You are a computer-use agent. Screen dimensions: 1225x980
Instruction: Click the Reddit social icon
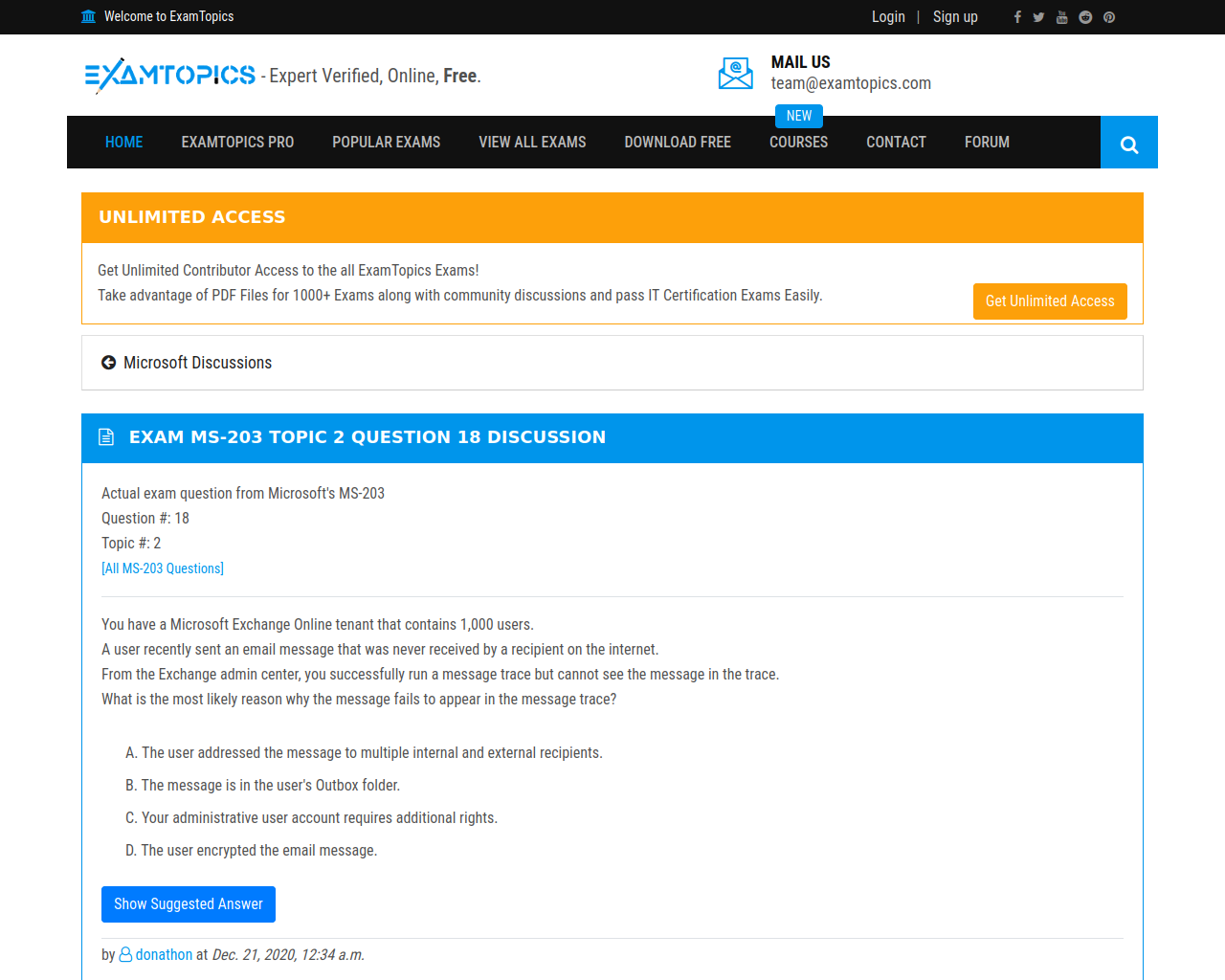1085,17
